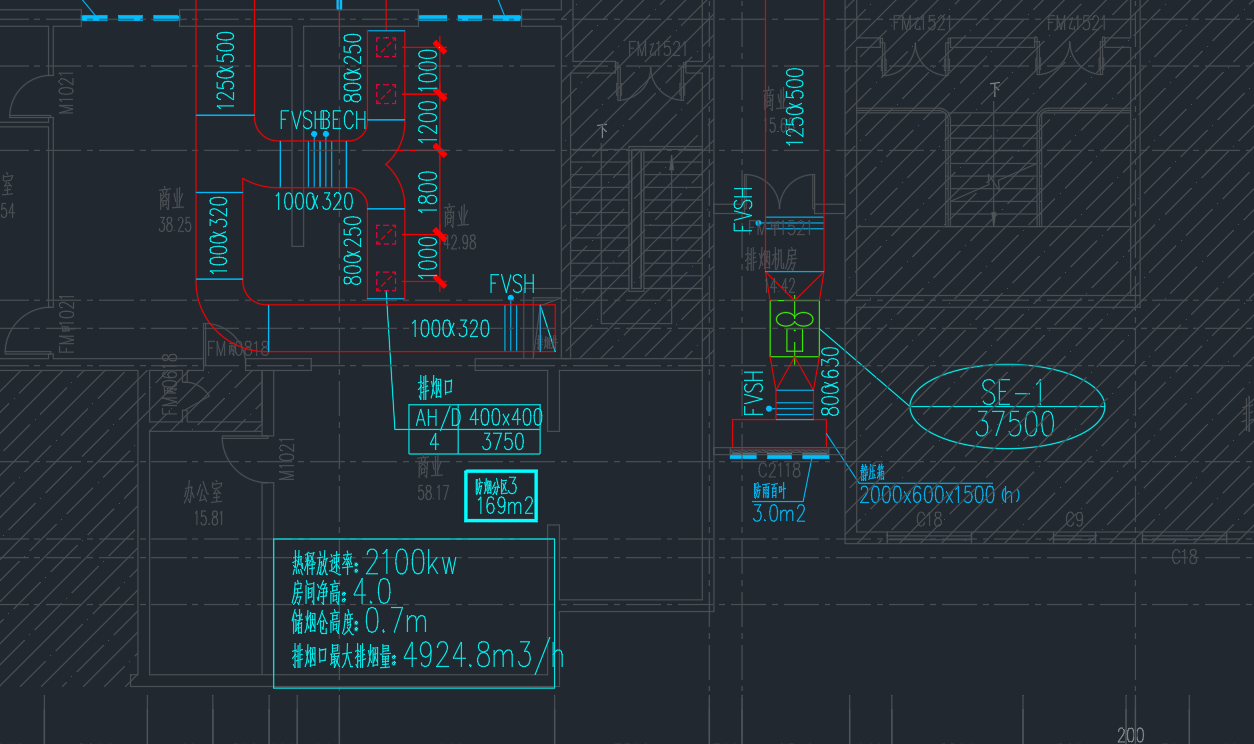
Task: Select the blue dashed louver below the fan
Action: pos(779,456)
